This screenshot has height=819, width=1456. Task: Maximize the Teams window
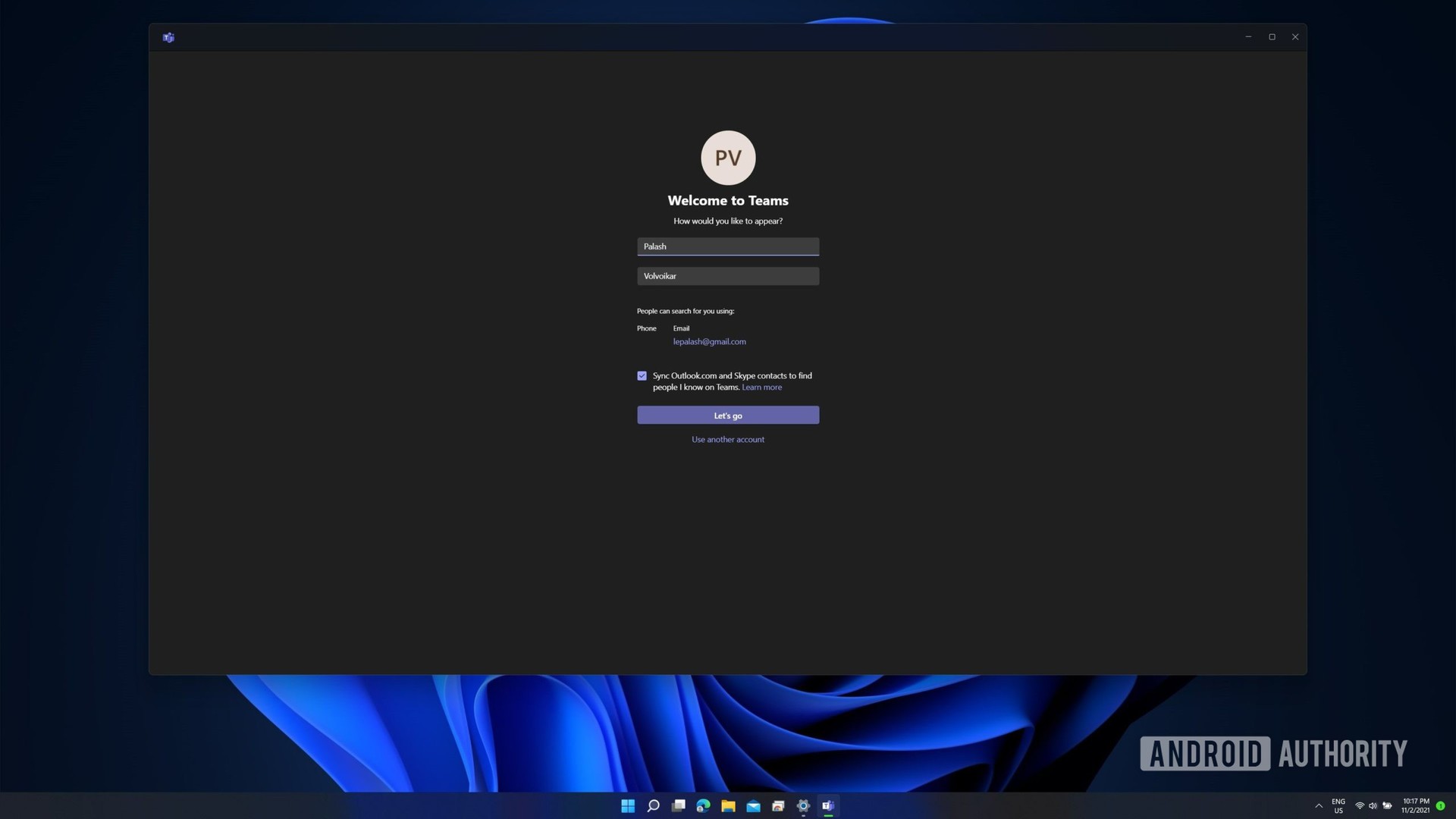pos(1272,37)
